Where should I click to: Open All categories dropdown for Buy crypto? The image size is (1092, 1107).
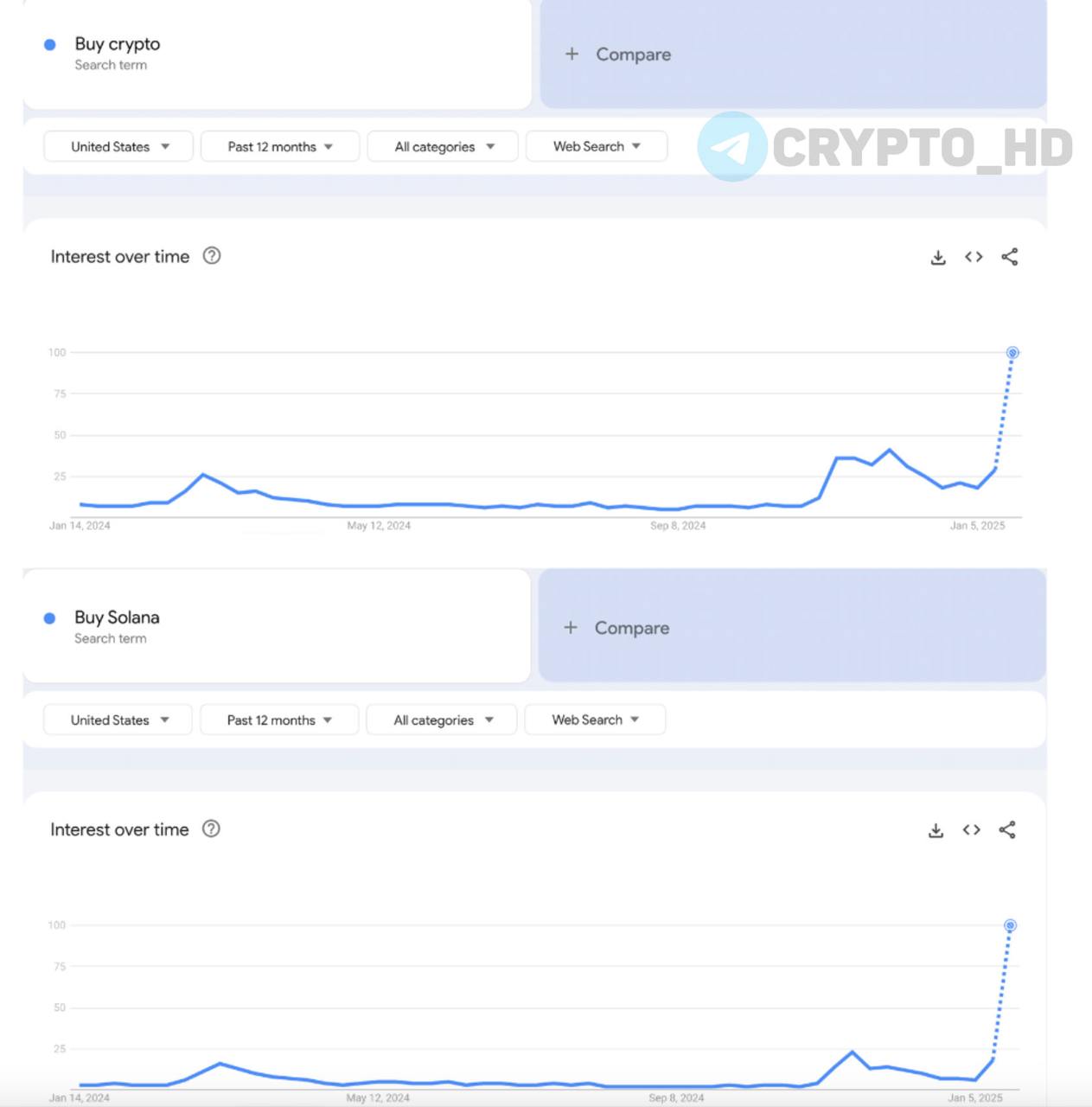click(443, 146)
